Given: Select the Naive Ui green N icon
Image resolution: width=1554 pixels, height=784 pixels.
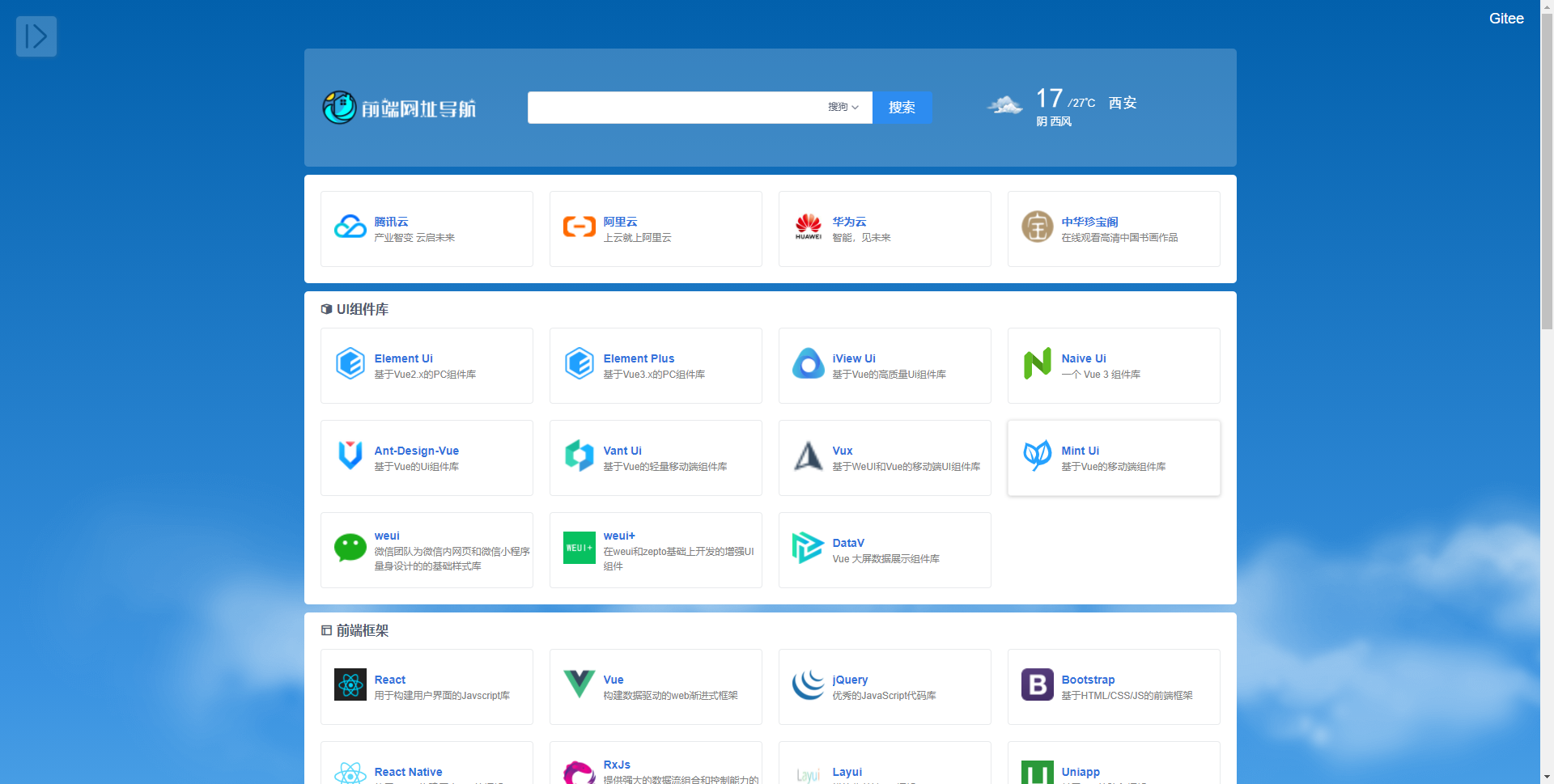Looking at the screenshot, I should pyautogui.click(x=1037, y=364).
